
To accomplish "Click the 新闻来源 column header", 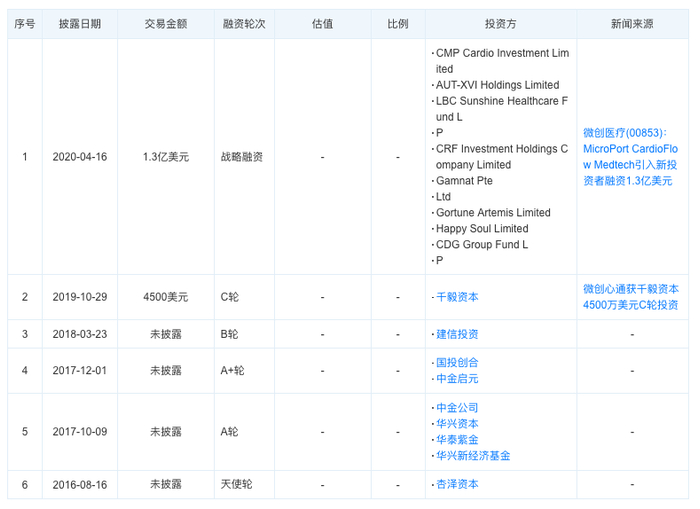I will [x=632, y=24].
